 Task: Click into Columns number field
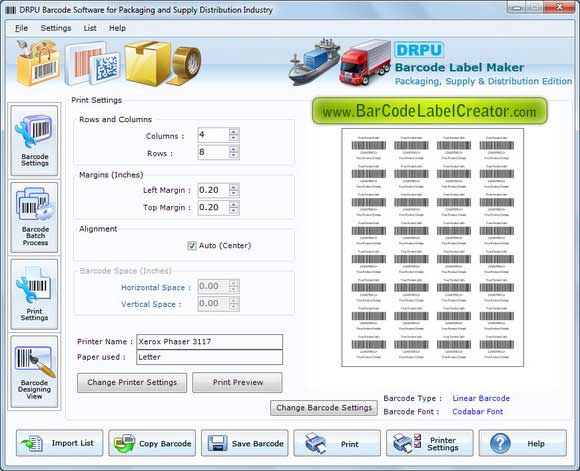pyautogui.click(x=213, y=135)
